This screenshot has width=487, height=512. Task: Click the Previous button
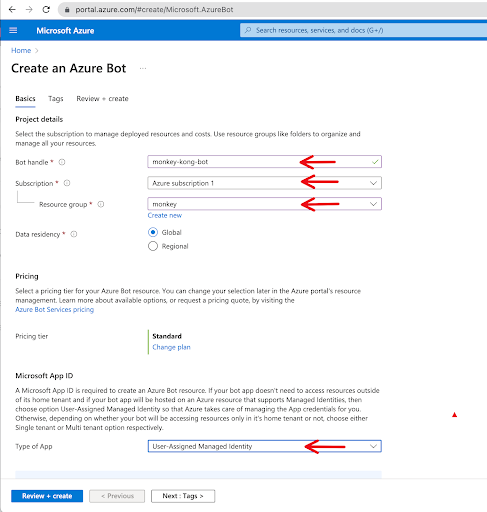(117, 496)
